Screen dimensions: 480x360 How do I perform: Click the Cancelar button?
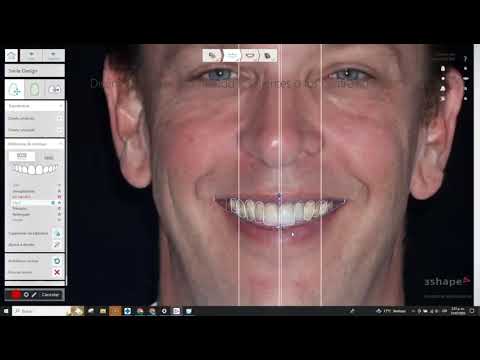[x=50, y=295]
